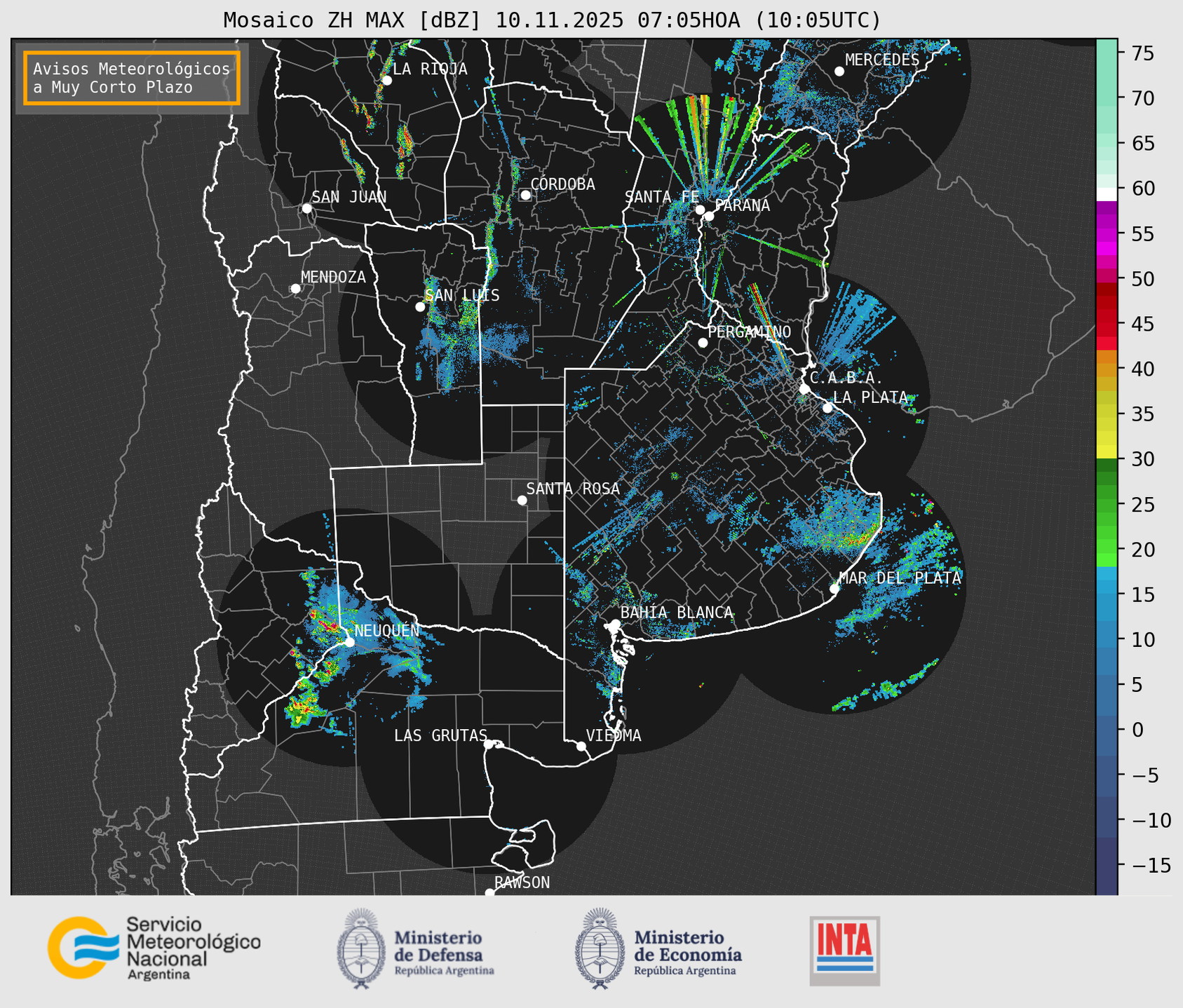Click the Paraná city marker
This screenshot has width=1183, height=1008.
709,216
